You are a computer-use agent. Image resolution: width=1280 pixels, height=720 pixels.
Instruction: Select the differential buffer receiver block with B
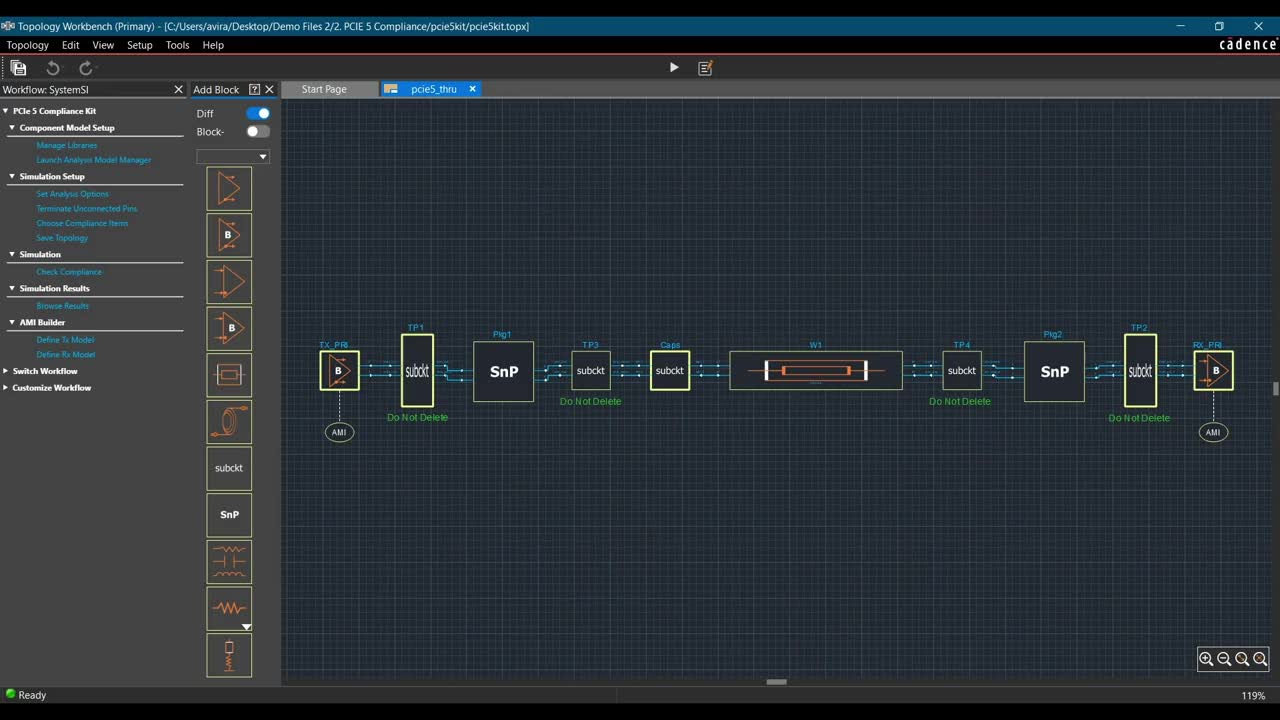coord(229,328)
